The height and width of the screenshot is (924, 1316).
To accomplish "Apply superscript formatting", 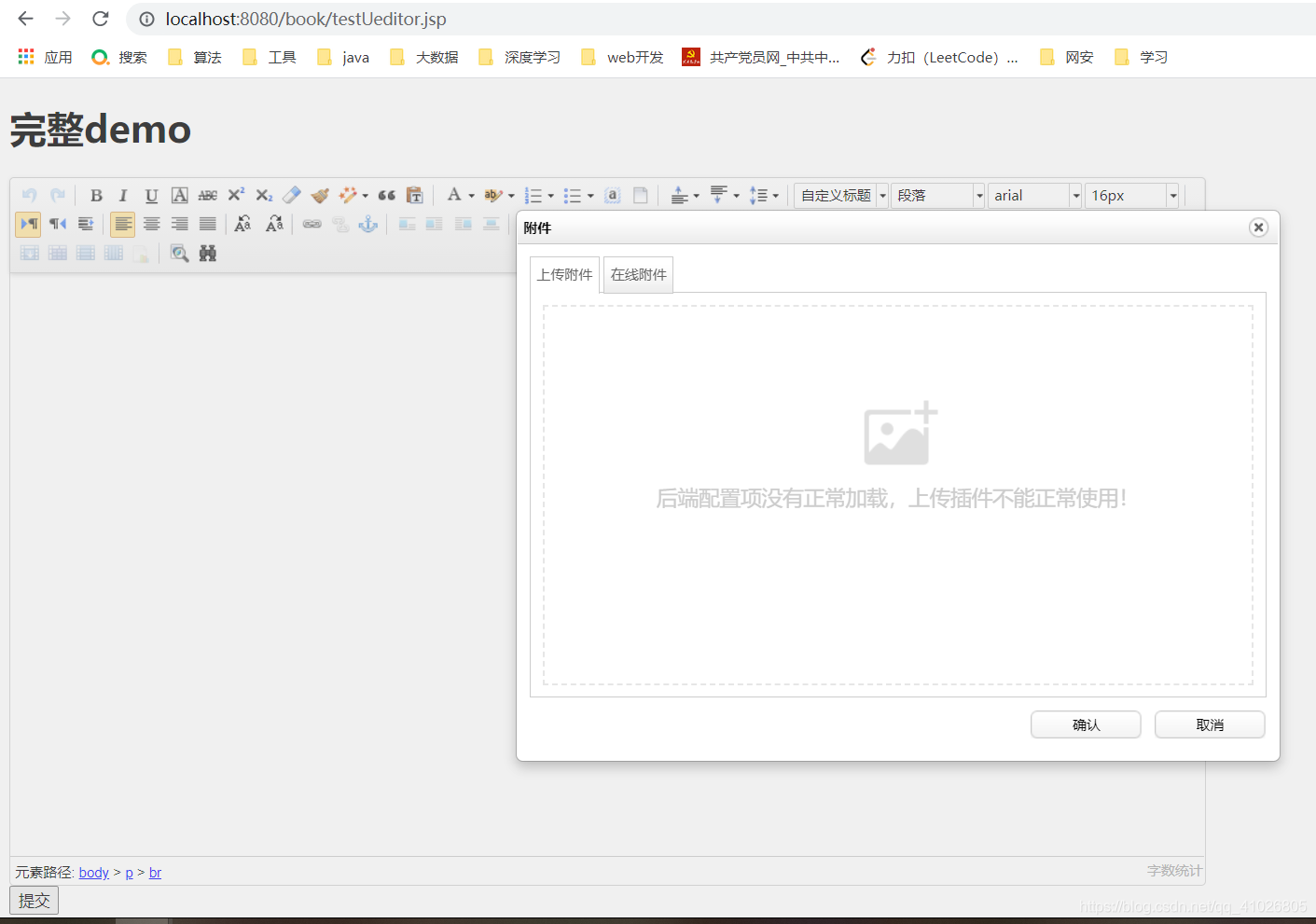I will pos(236,196).
